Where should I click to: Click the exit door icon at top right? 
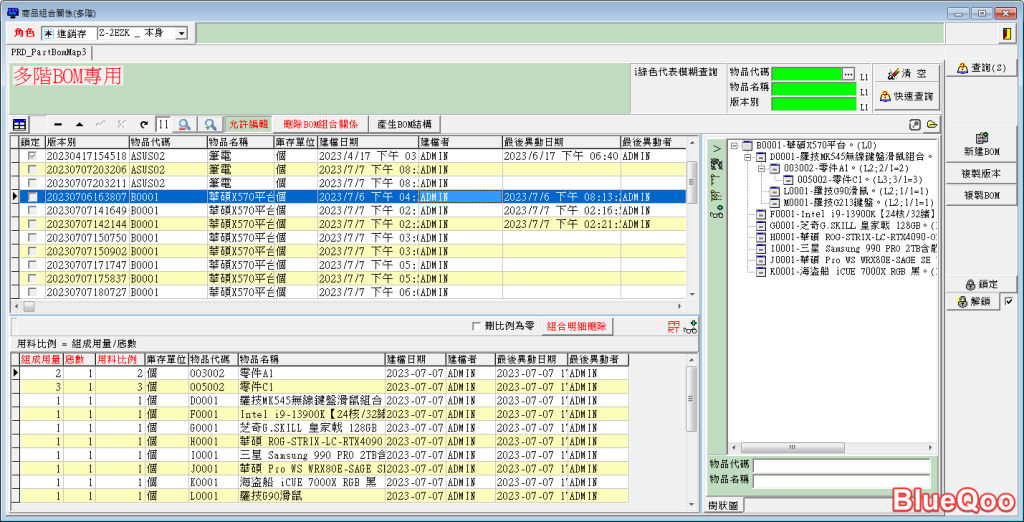click(1005, 34)
